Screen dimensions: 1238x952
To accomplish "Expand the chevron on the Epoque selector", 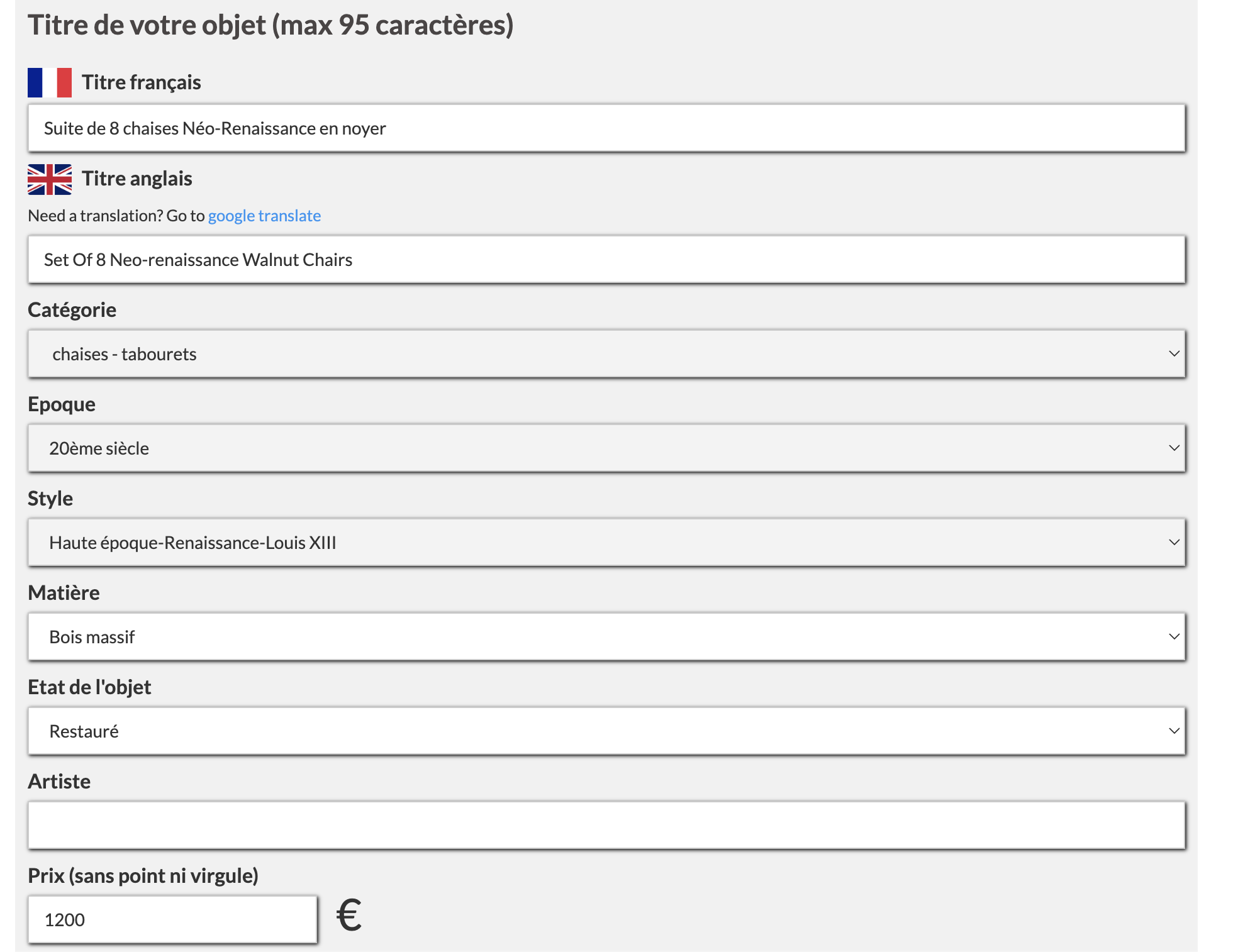I will [x=1173, y=448].
